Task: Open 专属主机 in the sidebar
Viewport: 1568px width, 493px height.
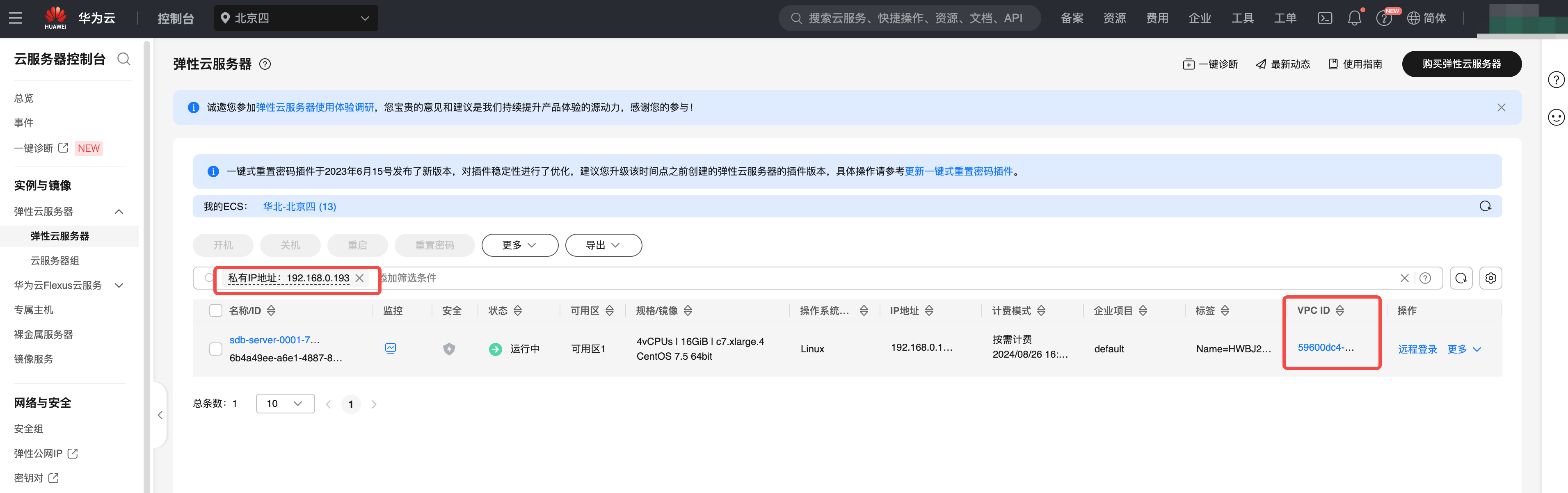Action: click(34, 310)
